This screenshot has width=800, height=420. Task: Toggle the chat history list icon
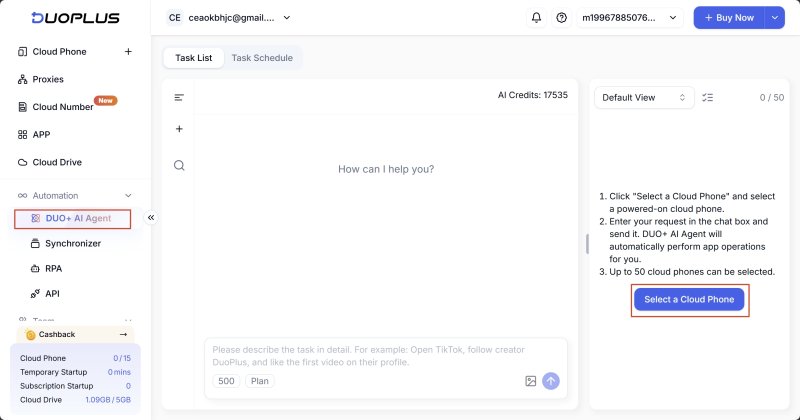pyautogui.click(x=179, y=97)
